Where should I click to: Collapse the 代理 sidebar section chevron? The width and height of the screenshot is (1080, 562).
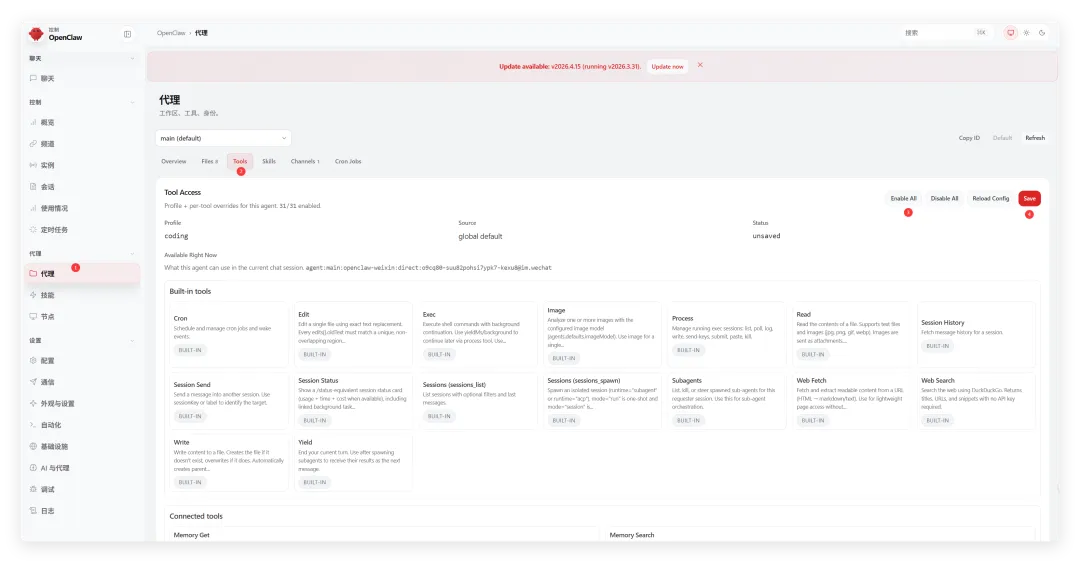(x=132, y=253)
